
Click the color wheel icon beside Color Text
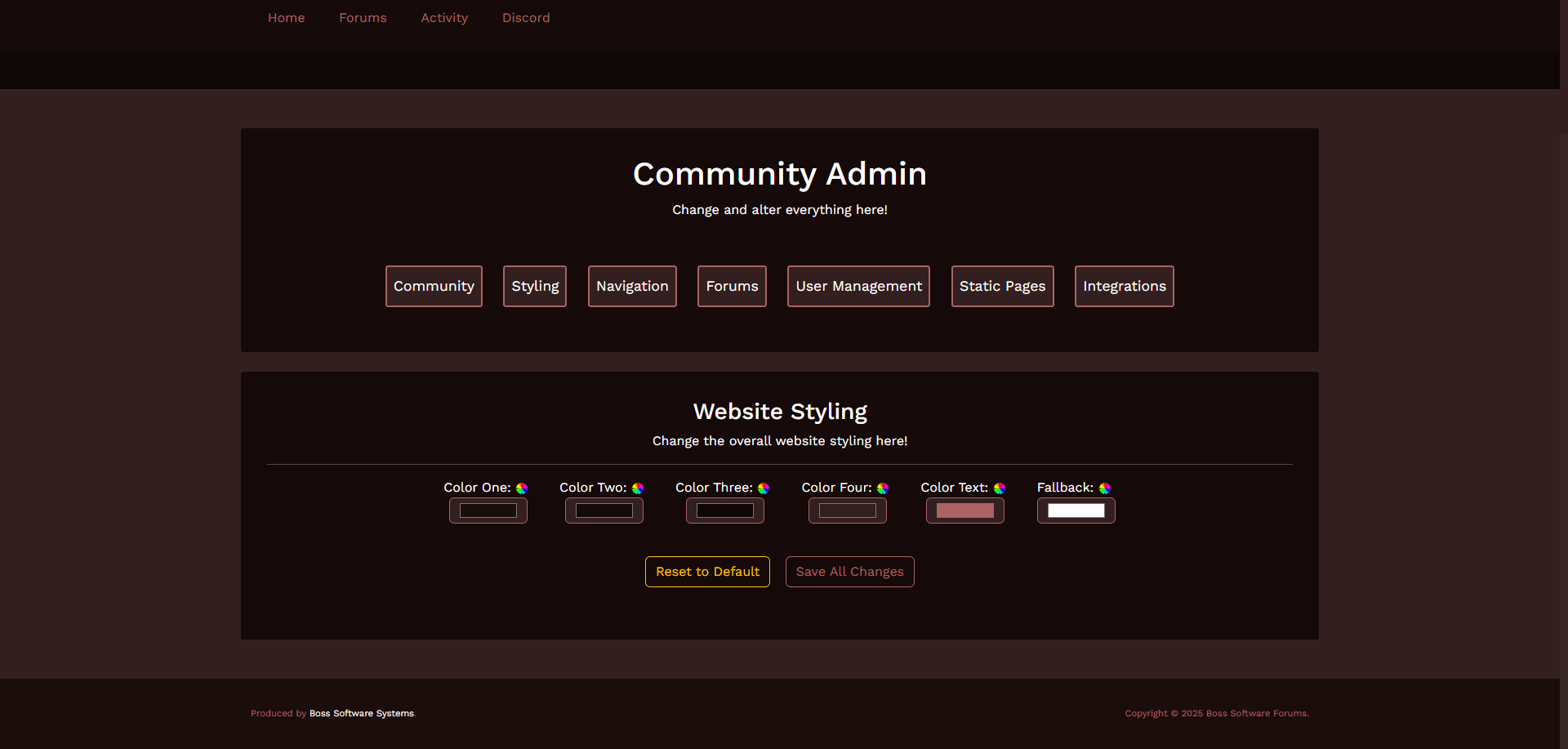pyautogui.click(x=1000, y=488)
